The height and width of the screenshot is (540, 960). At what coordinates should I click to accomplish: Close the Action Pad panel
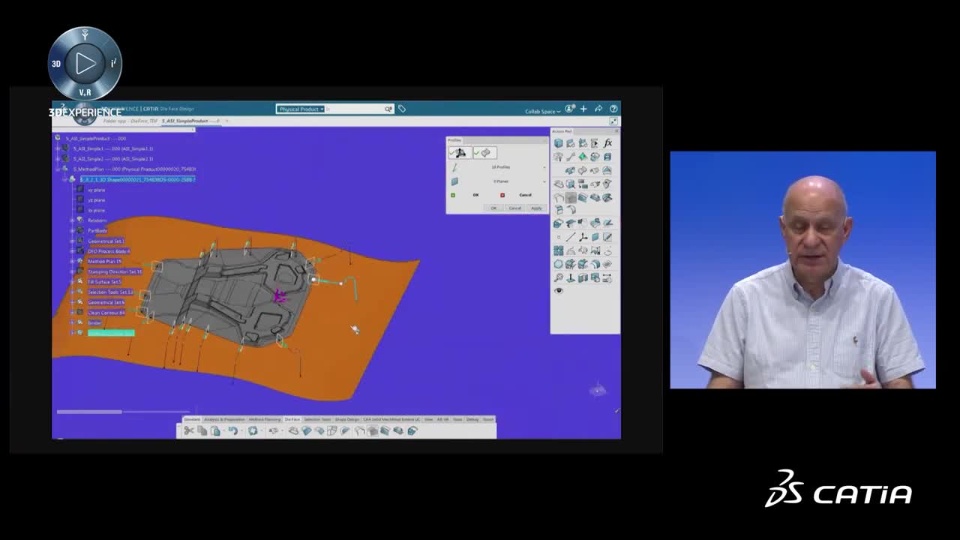[617, 131]
